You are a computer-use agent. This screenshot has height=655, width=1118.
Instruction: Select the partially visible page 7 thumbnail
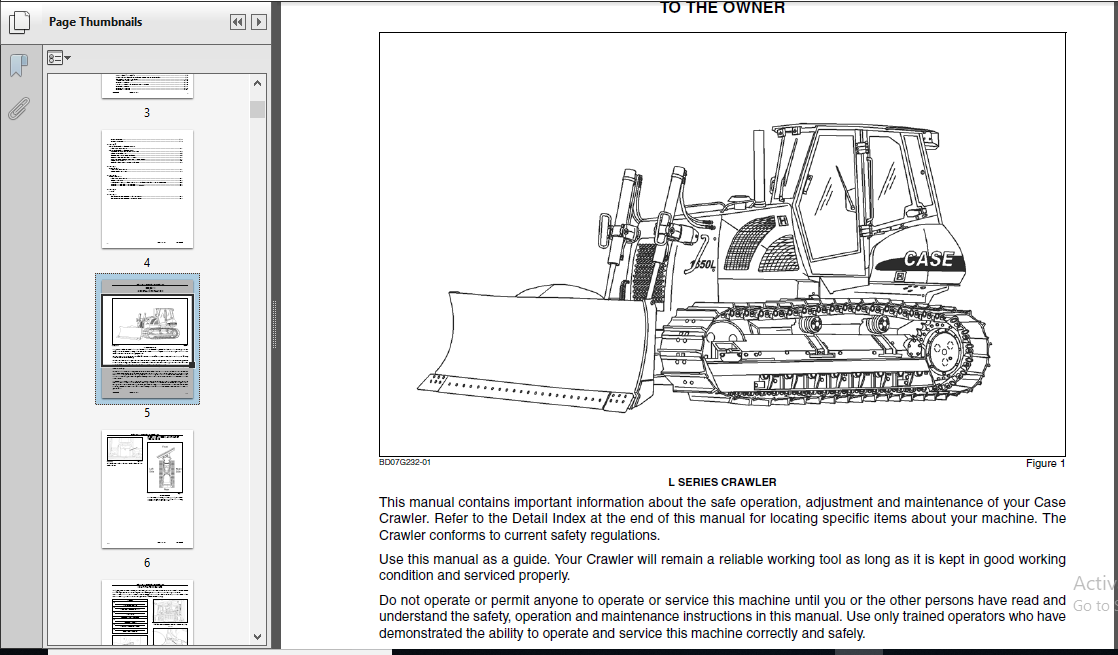tap(148, 613)
